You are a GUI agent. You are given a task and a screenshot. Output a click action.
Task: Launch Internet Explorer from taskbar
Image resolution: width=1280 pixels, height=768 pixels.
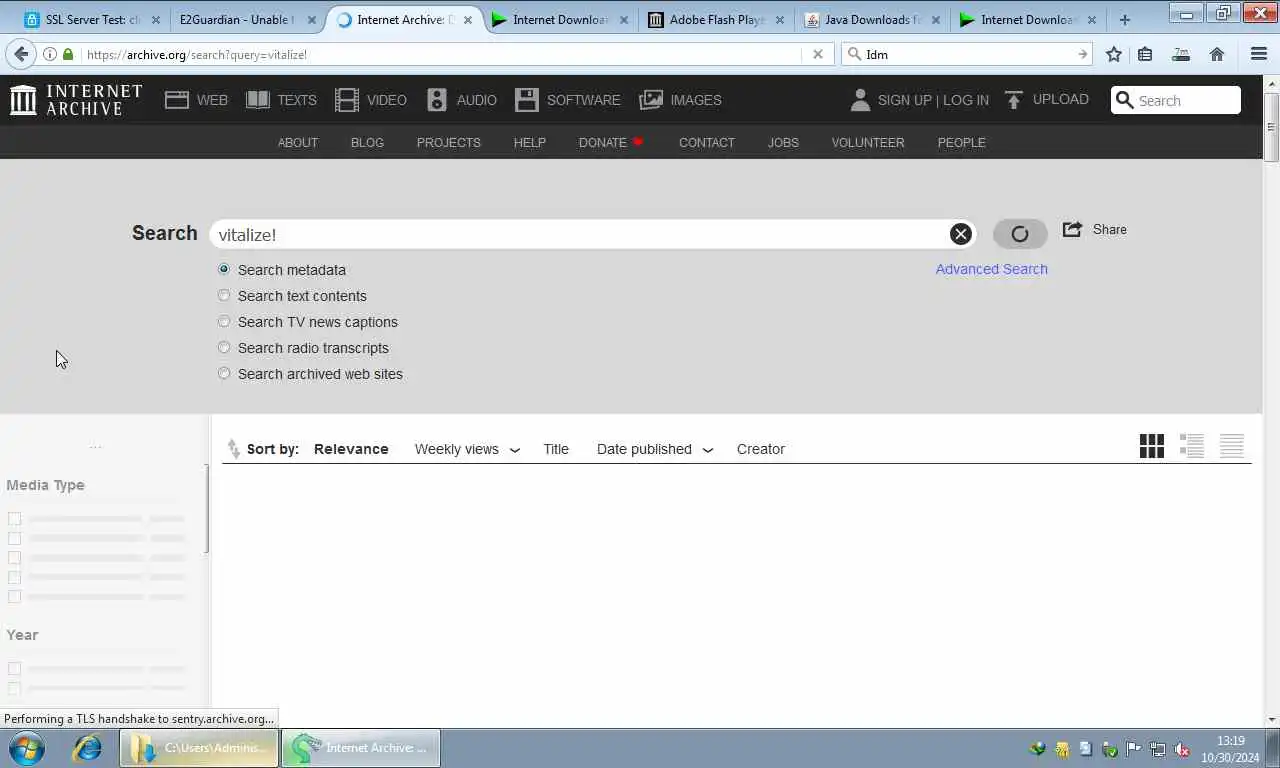[x=87, y=747]
